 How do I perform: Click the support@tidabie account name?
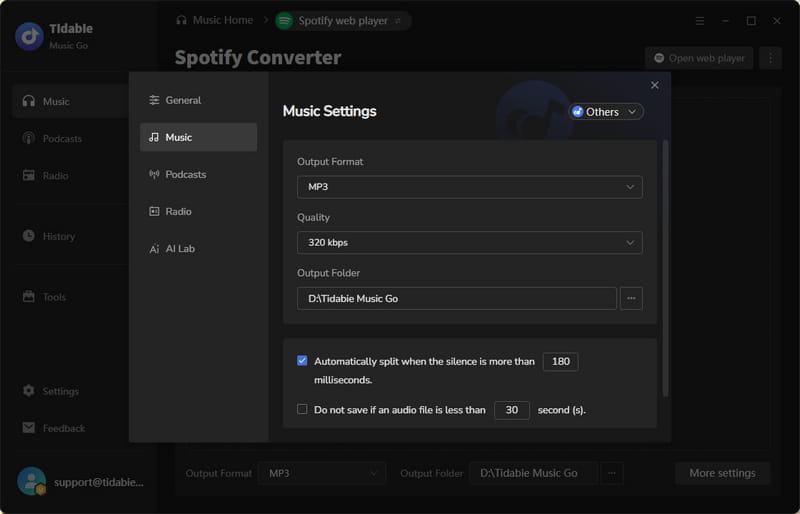coord(99,482)
